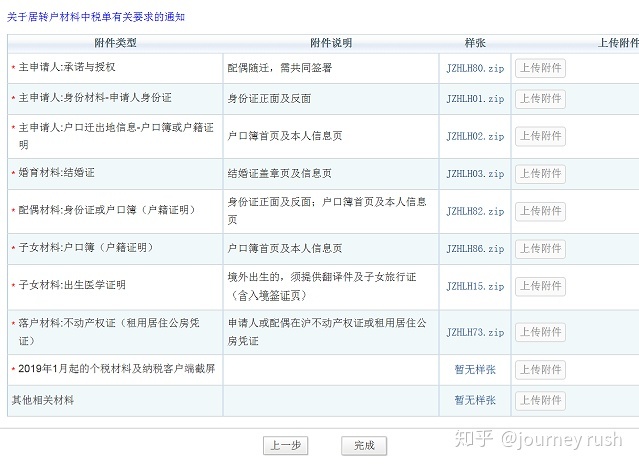Click 暂无样张 in the 2019年1月起的个税材料 row
The image size is (639, 467).
(475, 370)
